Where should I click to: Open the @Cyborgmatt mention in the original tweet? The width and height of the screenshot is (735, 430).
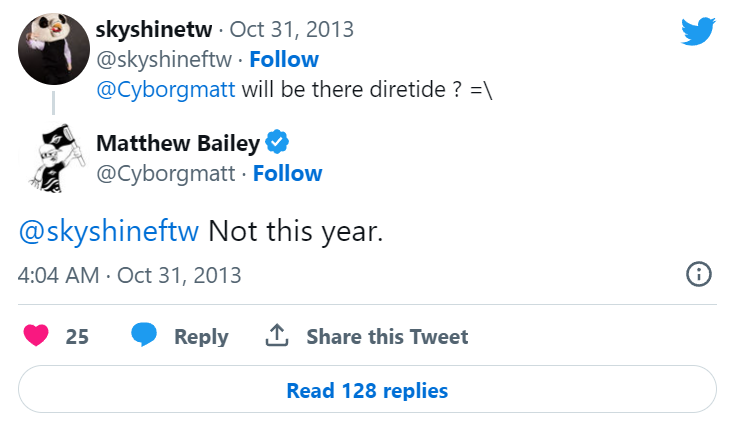pos(165,89)
